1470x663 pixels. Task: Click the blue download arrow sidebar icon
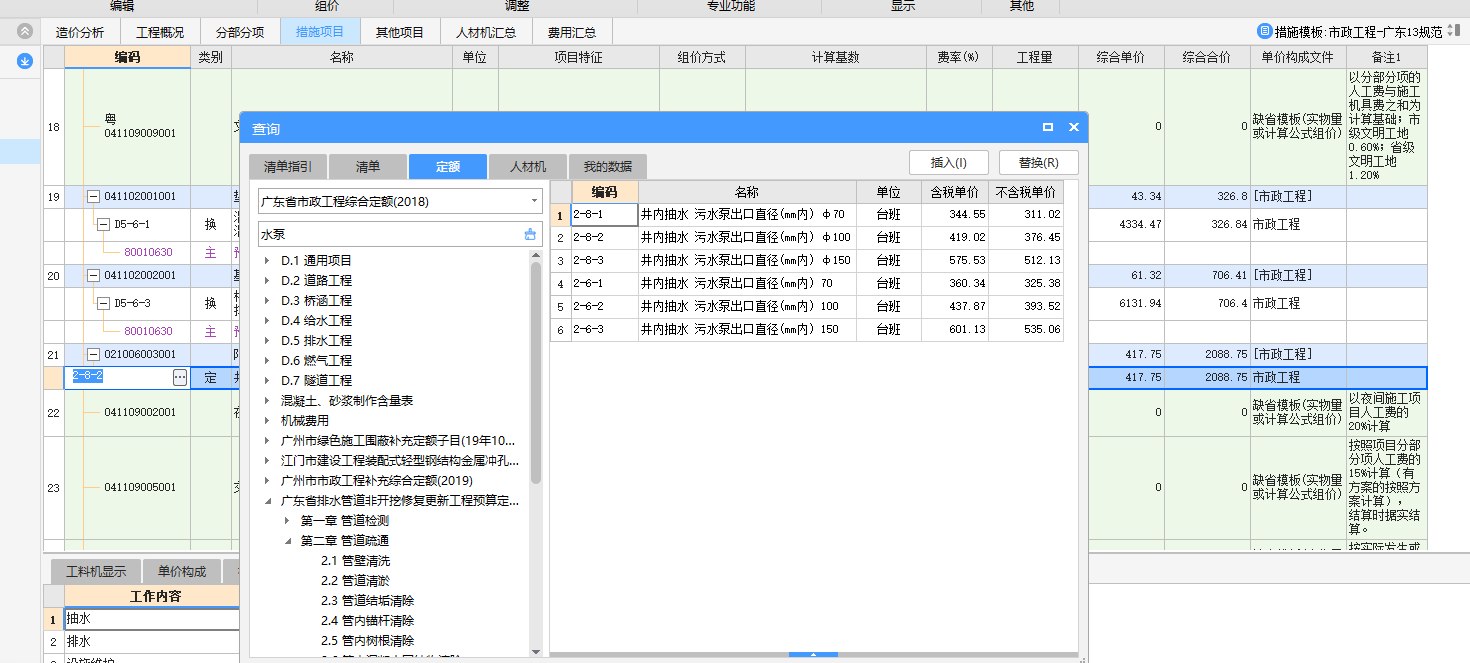[x=25, y=61]
